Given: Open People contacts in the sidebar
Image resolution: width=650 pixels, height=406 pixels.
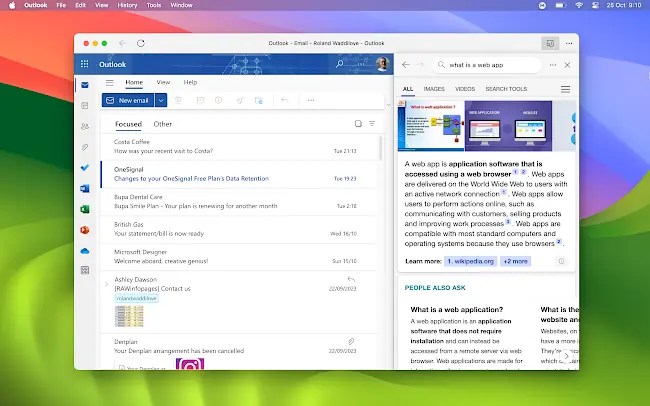Looking at the screenshot, I should click(85, 126).
